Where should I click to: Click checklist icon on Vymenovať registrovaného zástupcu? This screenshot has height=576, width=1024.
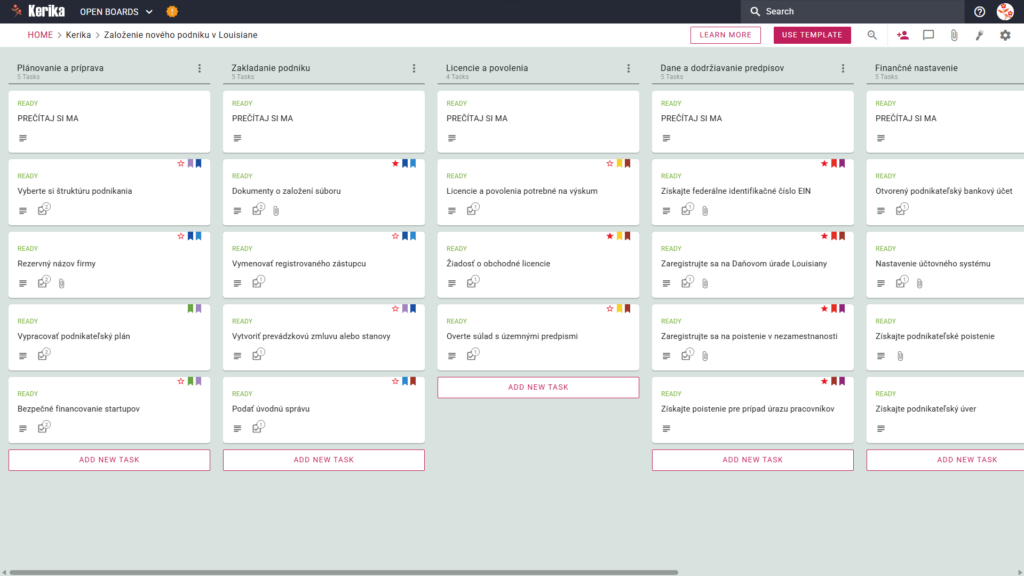(x=258, y=282)
